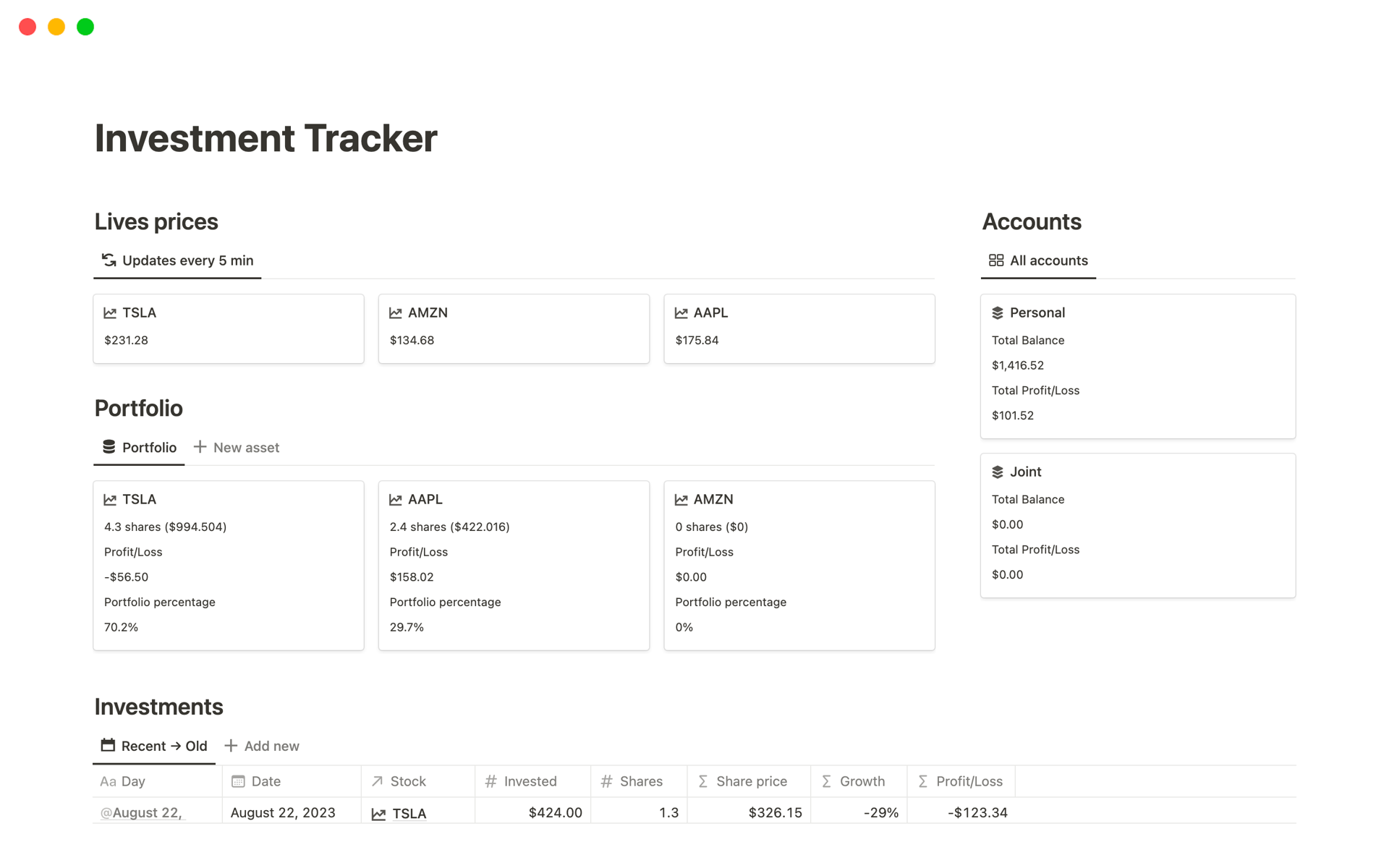1389x868 pixels.
Task: Click the database icon next to Portfolio view
Action: tap(109, 447)
